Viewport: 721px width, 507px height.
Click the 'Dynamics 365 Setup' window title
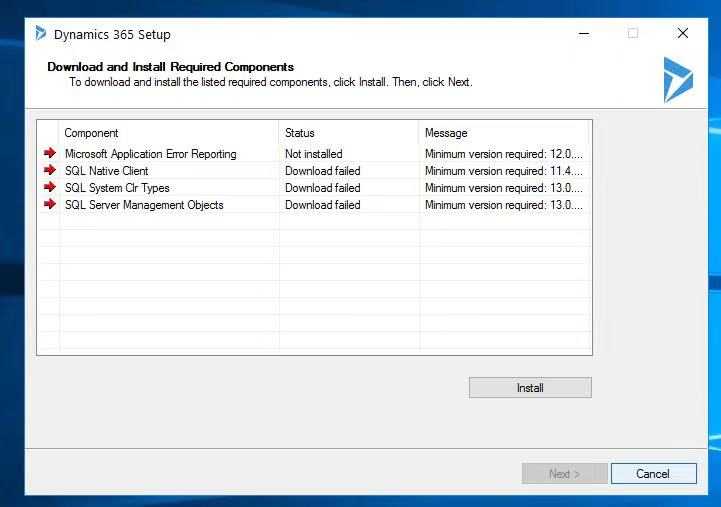pyautogui.click(x=112, y=34)
